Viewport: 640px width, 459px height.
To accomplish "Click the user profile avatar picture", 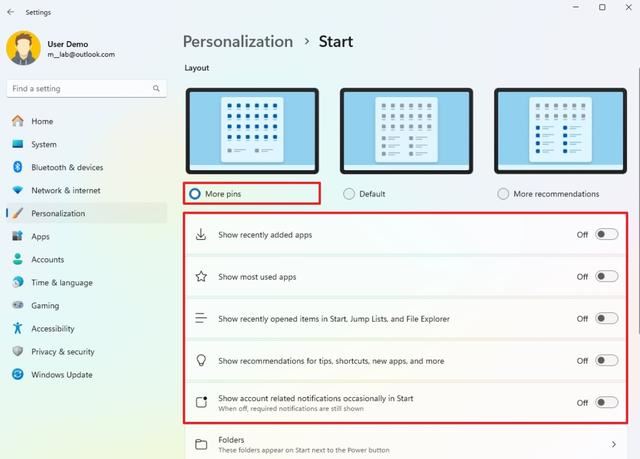I will [x=24, y=48].
